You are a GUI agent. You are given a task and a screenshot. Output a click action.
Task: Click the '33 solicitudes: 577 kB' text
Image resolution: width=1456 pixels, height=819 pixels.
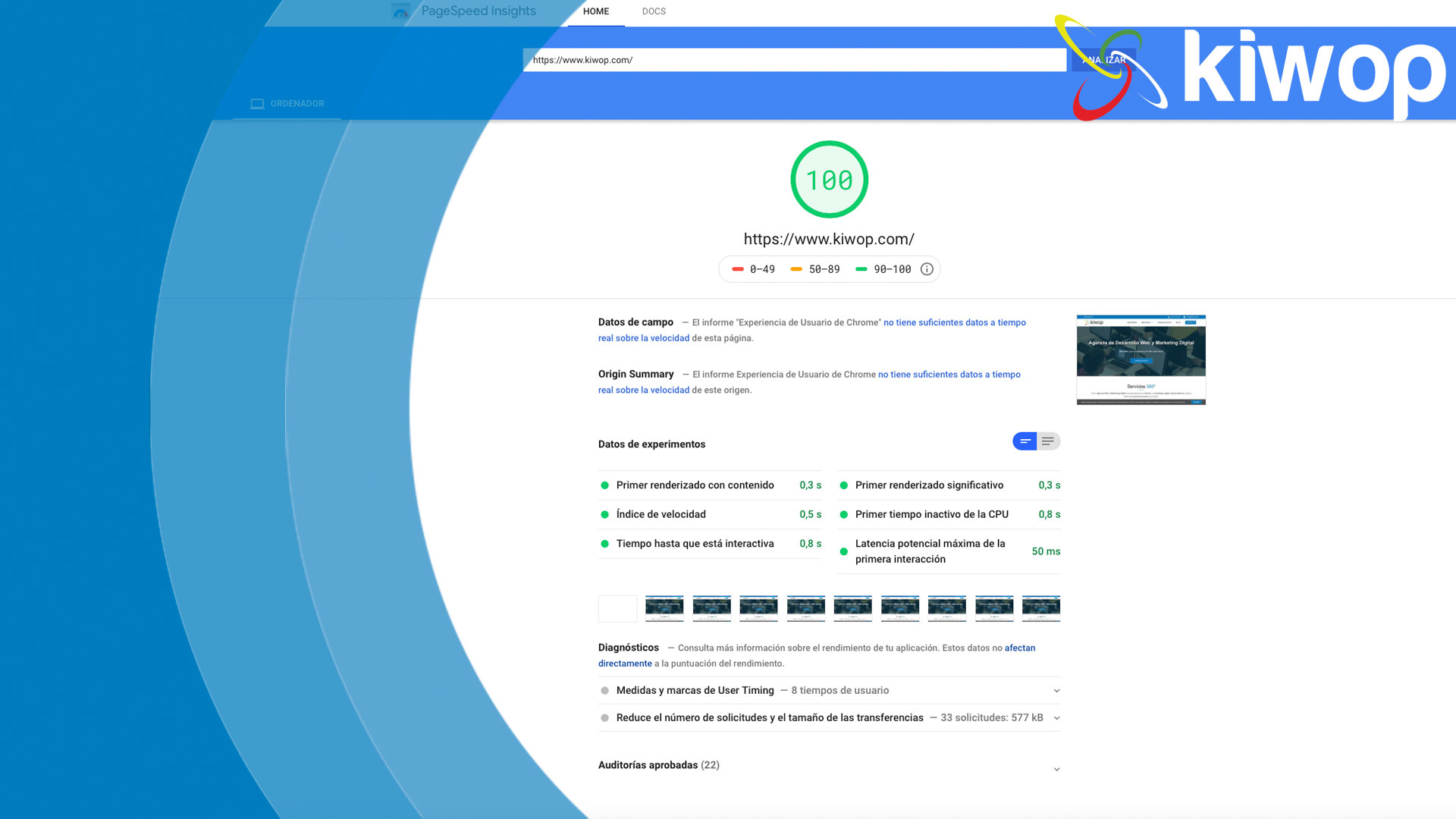tap(992, 718)
